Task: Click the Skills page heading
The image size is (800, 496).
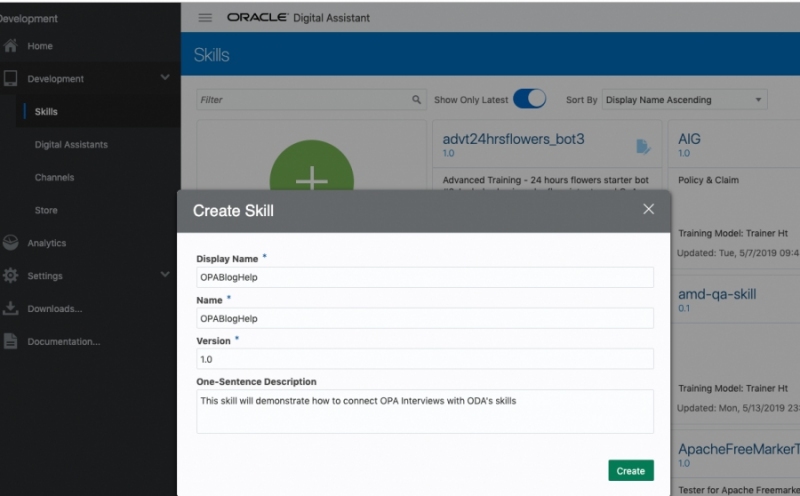Action: point(211,55)
